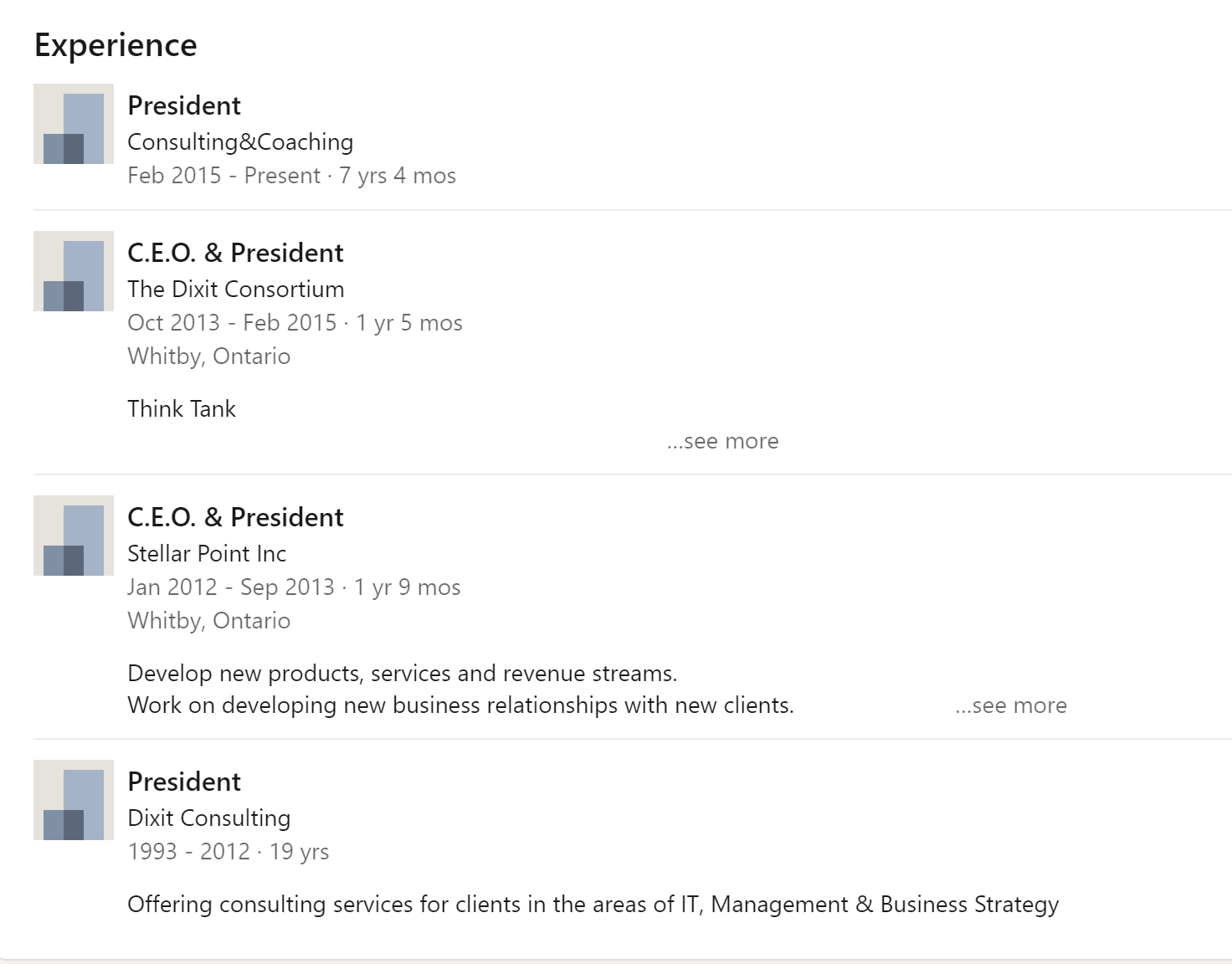Viewport: 1232px width, 964px height.
Task: Select Dixit Consulting company logo icon
Action: (74, 800)
